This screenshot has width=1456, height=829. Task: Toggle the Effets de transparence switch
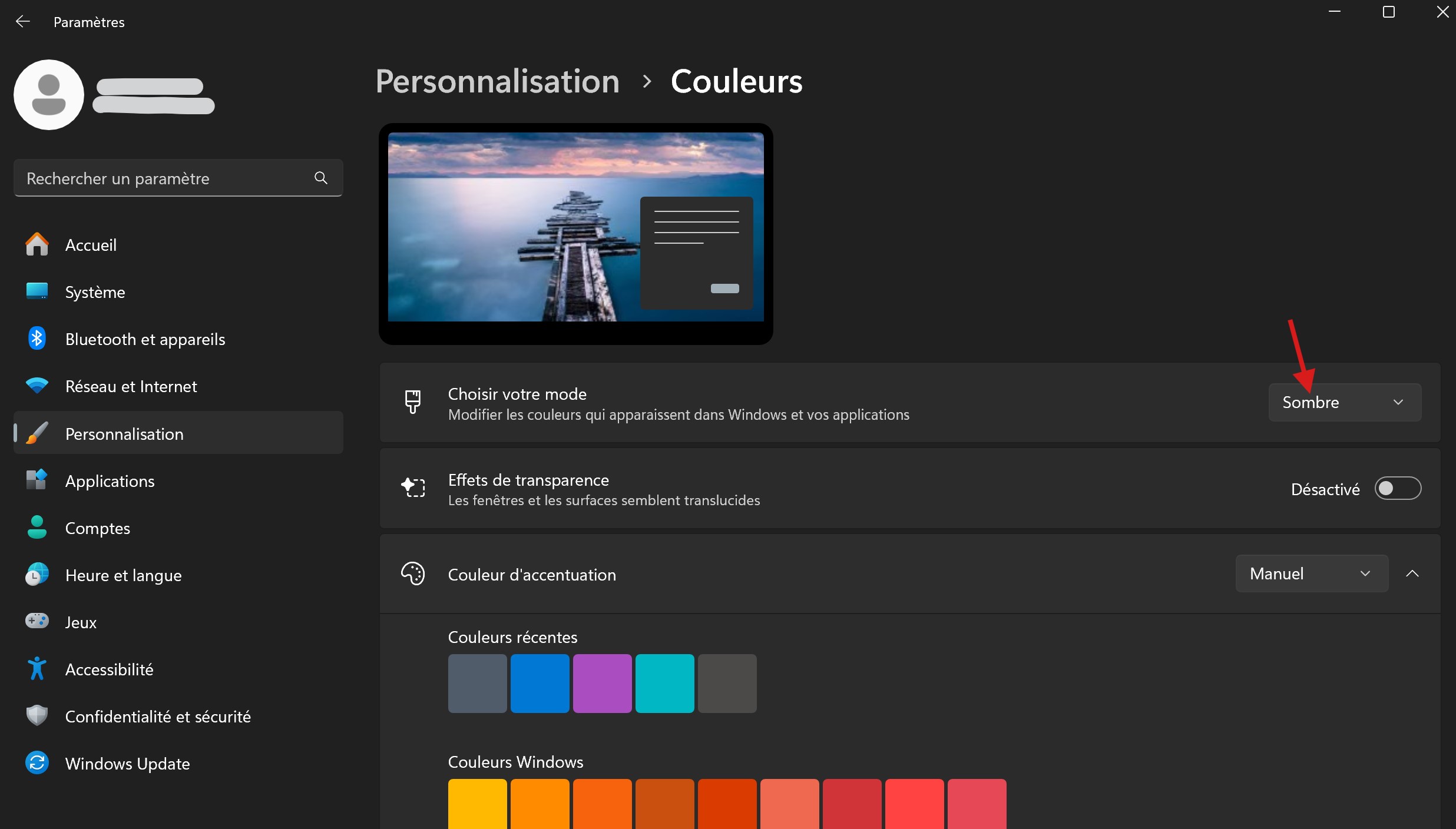pos(1398,488)
